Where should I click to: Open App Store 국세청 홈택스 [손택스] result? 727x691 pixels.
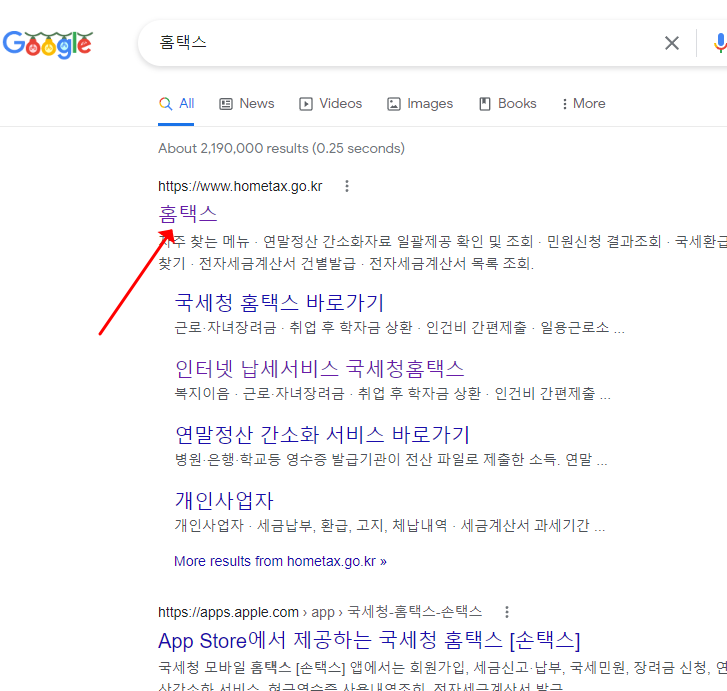pyautogui.click(x=369, y=640)
